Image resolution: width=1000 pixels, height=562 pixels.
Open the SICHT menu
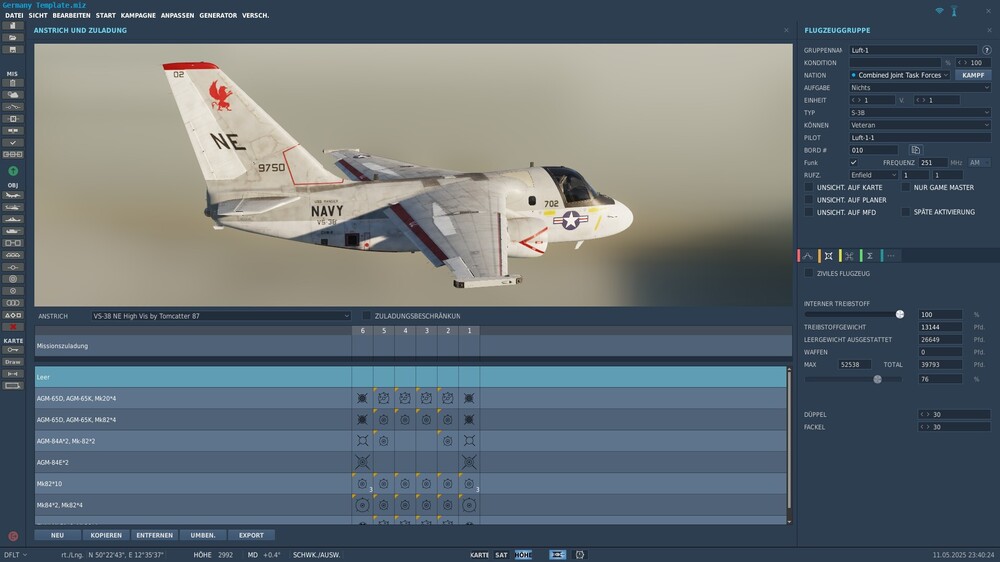pos(38,15)
